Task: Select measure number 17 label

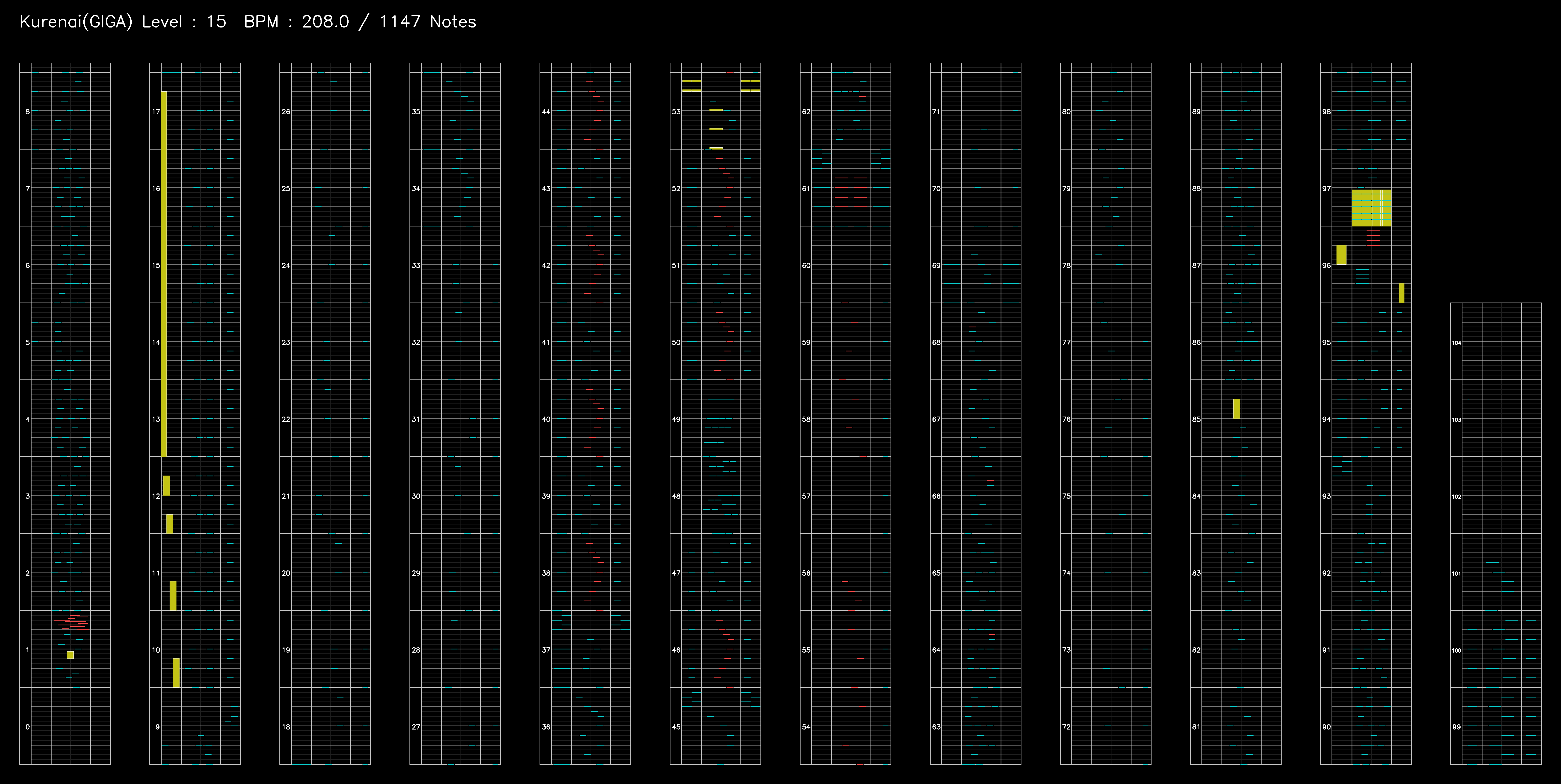Action: (x=156, y=111)
